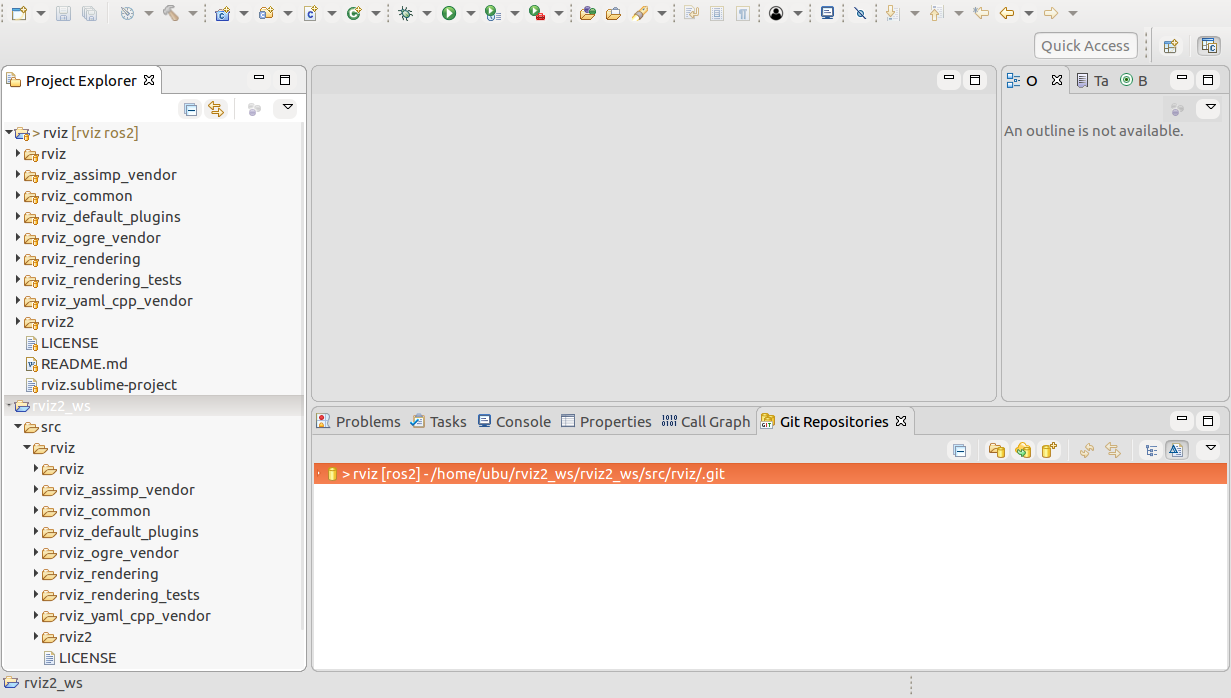Expand the rviz_default_plugins folder under rviz project

19,217
